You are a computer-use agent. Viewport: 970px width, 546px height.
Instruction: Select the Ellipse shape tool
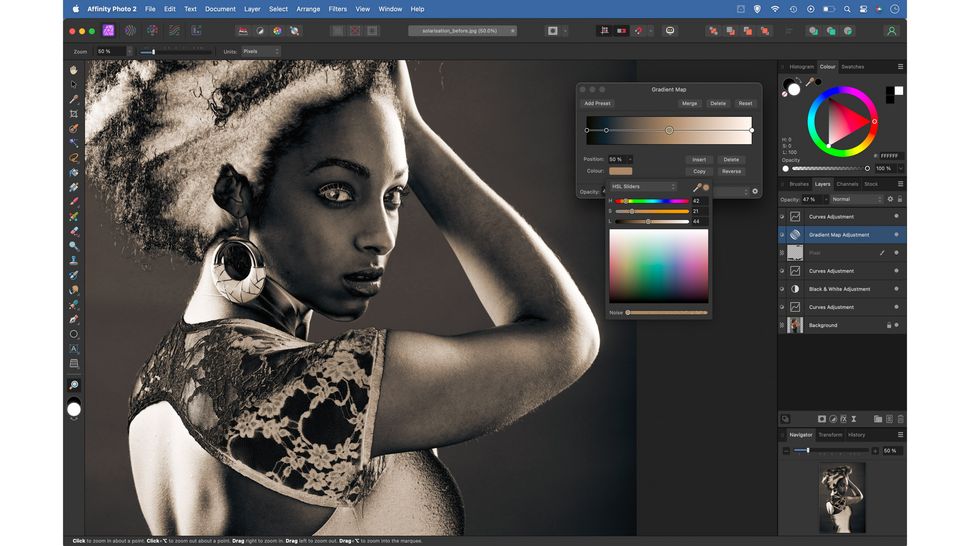pos(74,334)
